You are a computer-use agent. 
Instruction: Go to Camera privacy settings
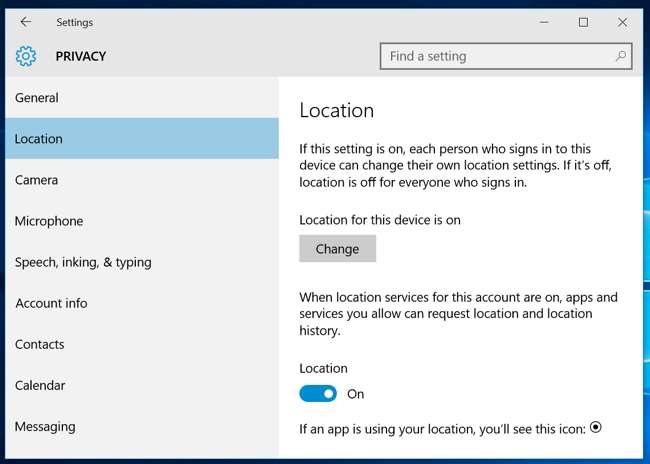pos(37,180)
